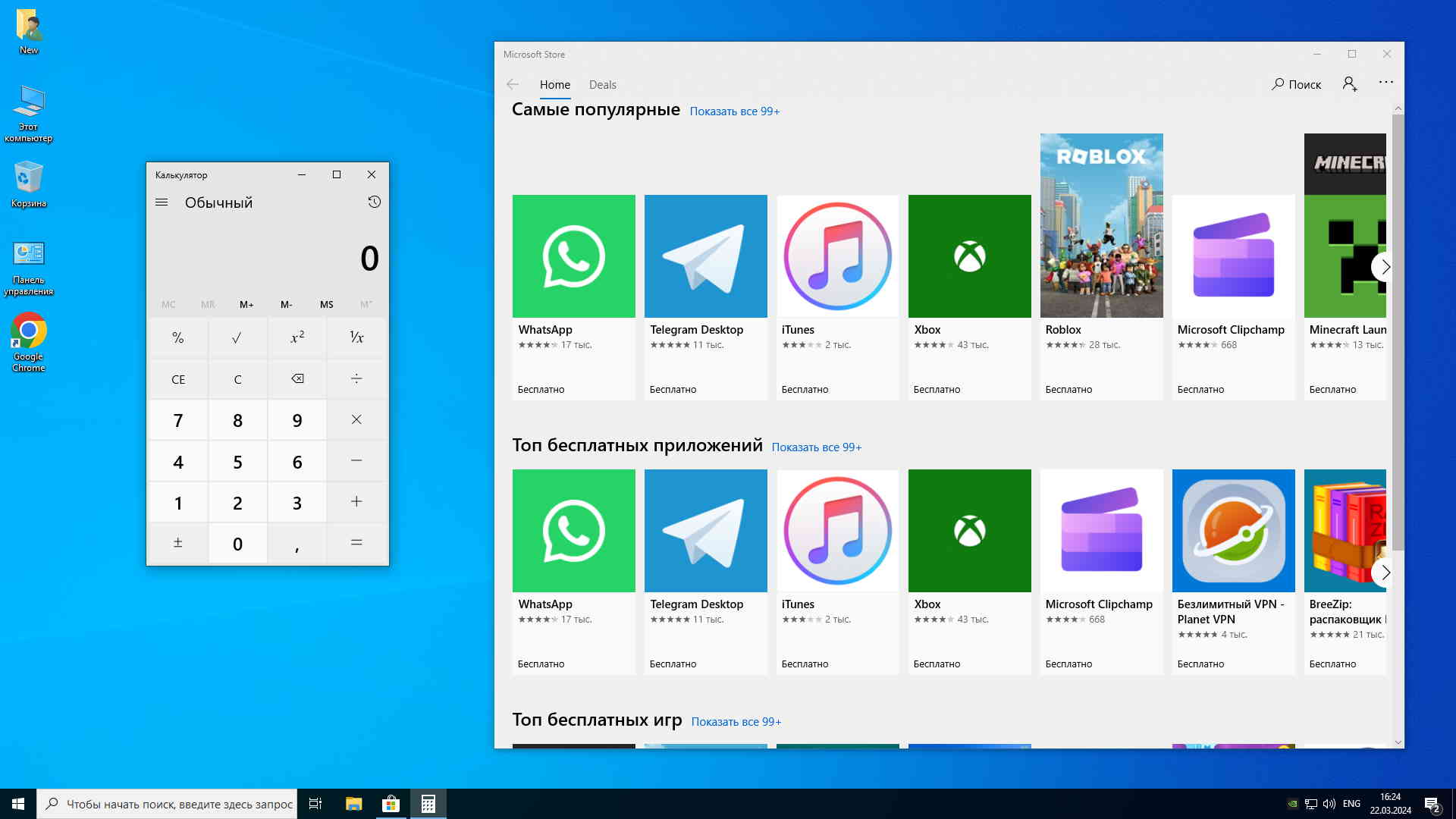Open the Microsoft Store taskbar icon
Viewport: 1456px width, 819px height.
(391, 804)
